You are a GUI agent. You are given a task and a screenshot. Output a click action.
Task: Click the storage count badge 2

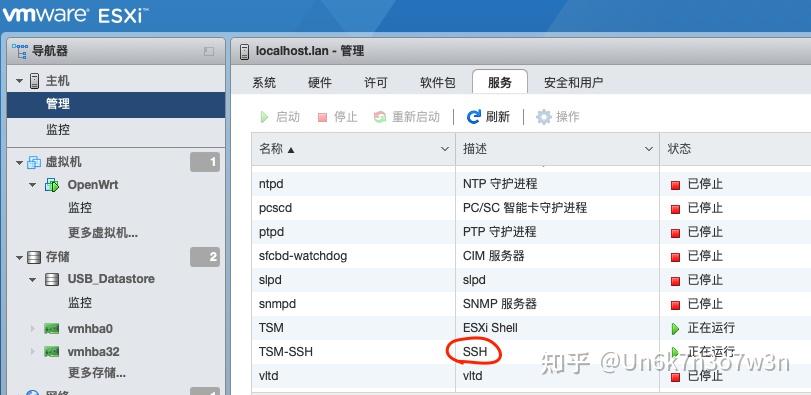tap(205, 257)
